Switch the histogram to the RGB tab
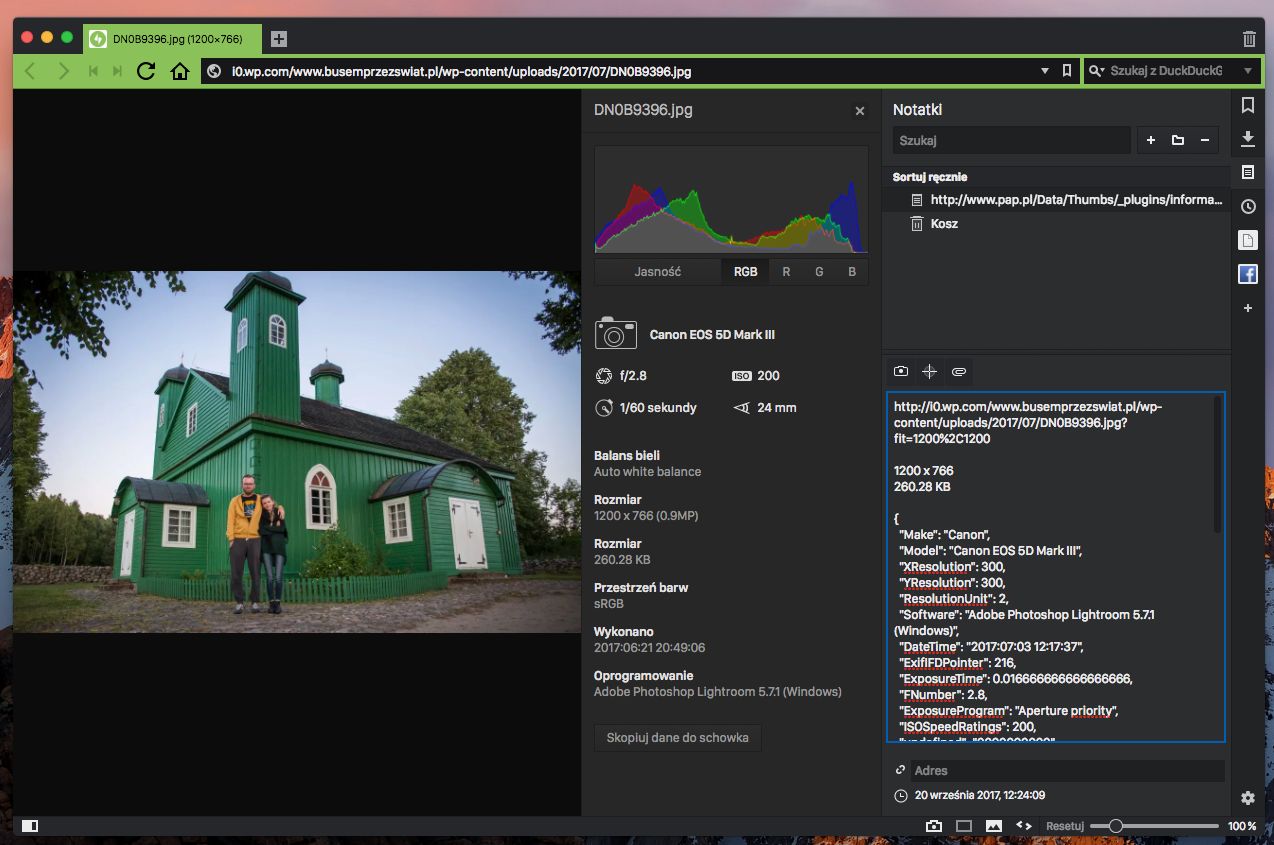Screen dimensions: 1274x845 tap(745, 272)
